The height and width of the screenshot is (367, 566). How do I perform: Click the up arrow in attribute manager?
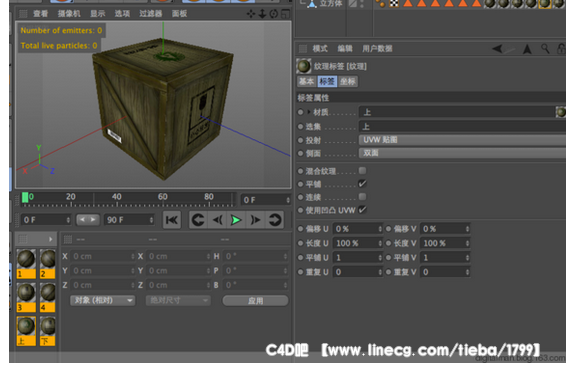pos(527,49)
